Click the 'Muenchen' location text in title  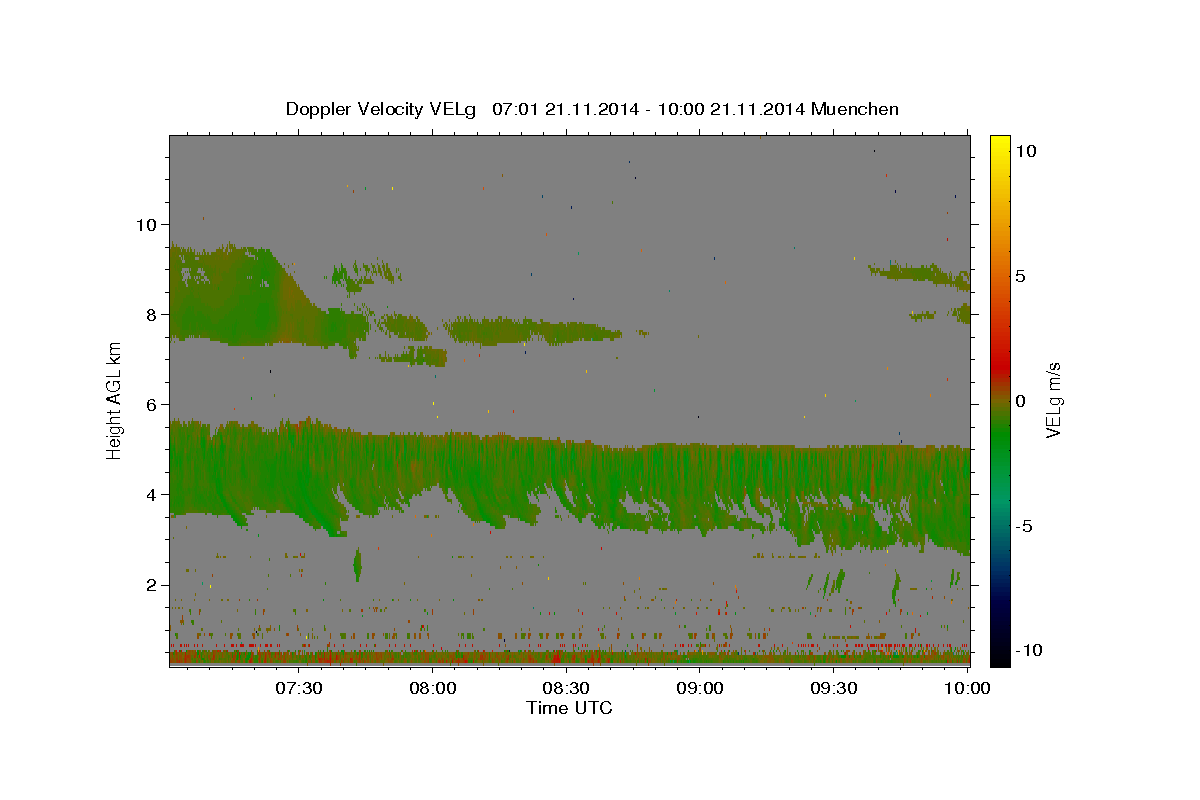[x=855, y=109]
